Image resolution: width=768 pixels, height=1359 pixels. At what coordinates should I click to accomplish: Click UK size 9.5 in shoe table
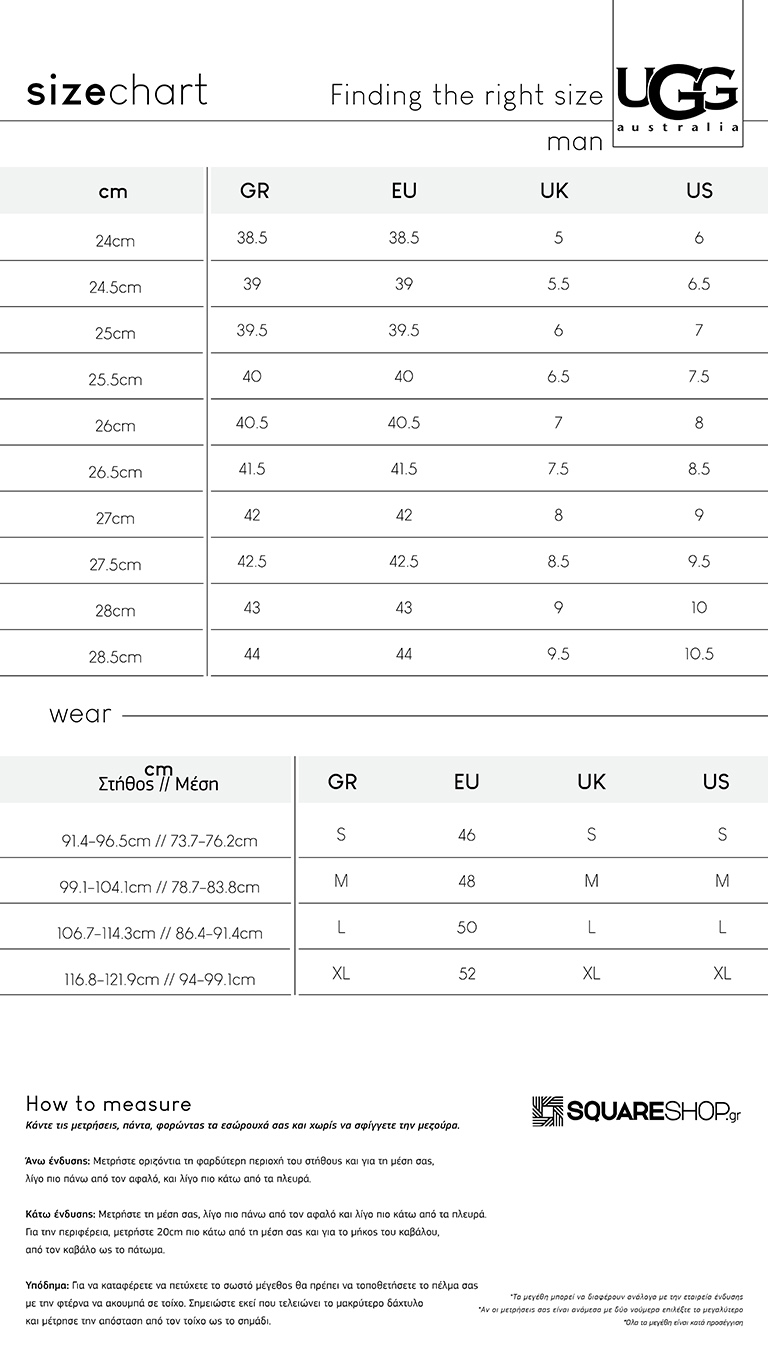tap(558, 653)
